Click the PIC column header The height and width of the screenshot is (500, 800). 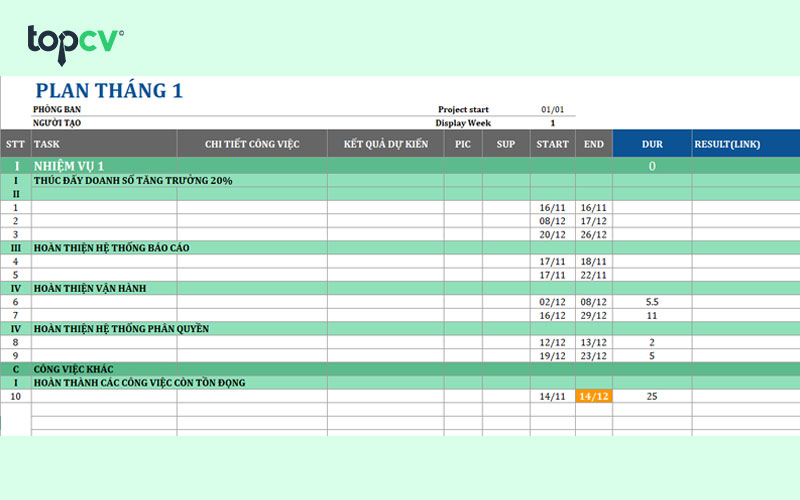[x=463, y=144]
